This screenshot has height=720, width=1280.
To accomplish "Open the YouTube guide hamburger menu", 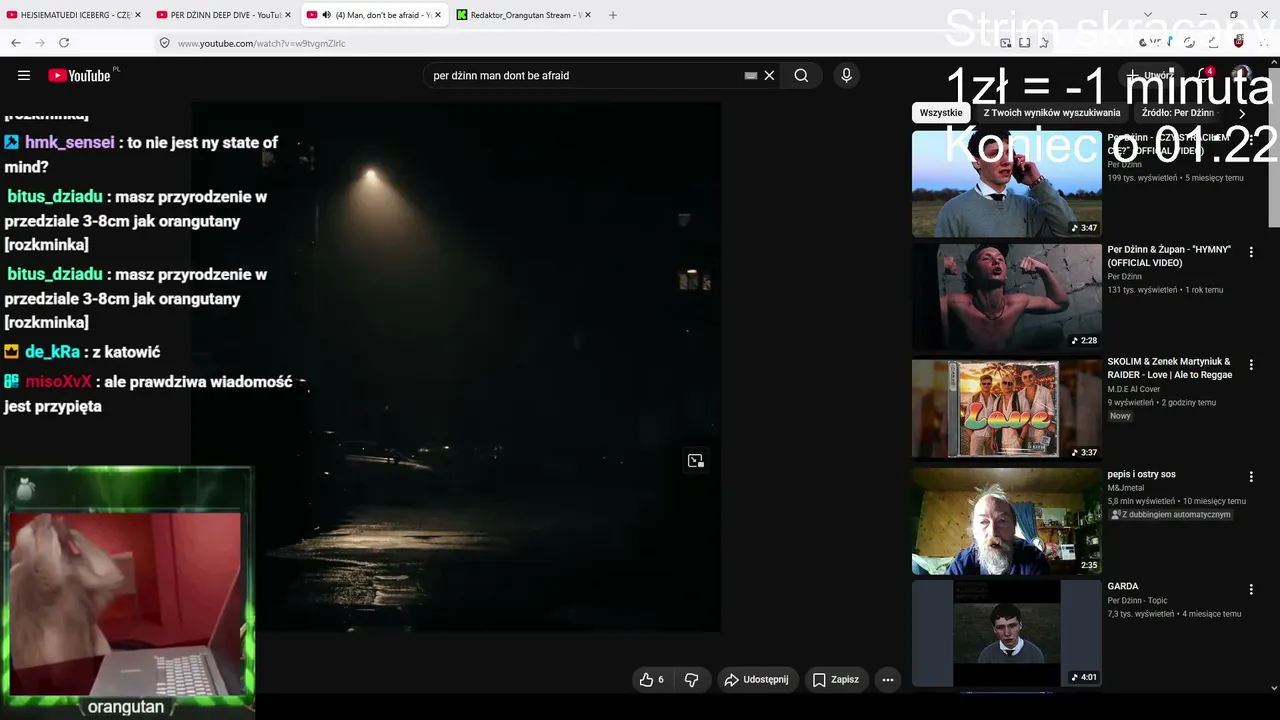I will pyautogui.click(x=24, y=75).
